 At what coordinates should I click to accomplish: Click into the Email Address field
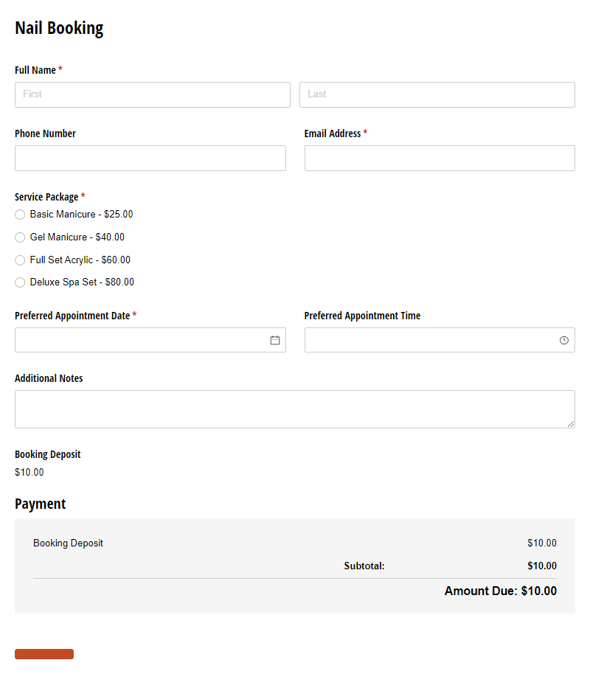(x=440, y=158)
